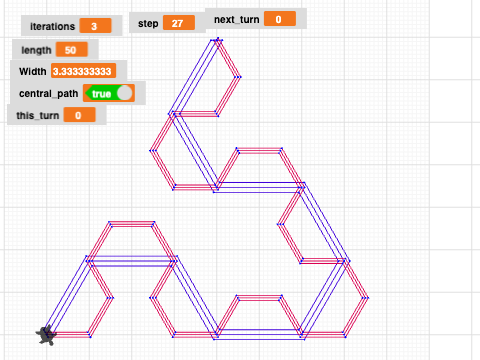The width and height of the screenshot is (480, 360).
Task: Click the length value 50
Action: click(72, 50)
